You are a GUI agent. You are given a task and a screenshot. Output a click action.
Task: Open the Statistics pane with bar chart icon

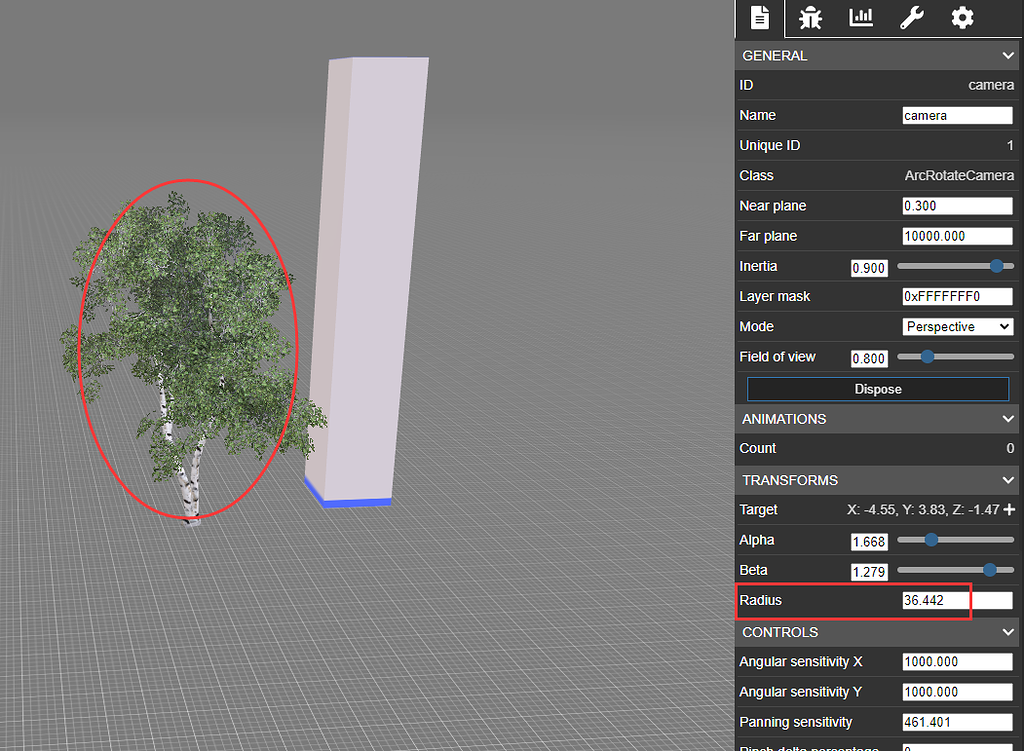[861, 18]
